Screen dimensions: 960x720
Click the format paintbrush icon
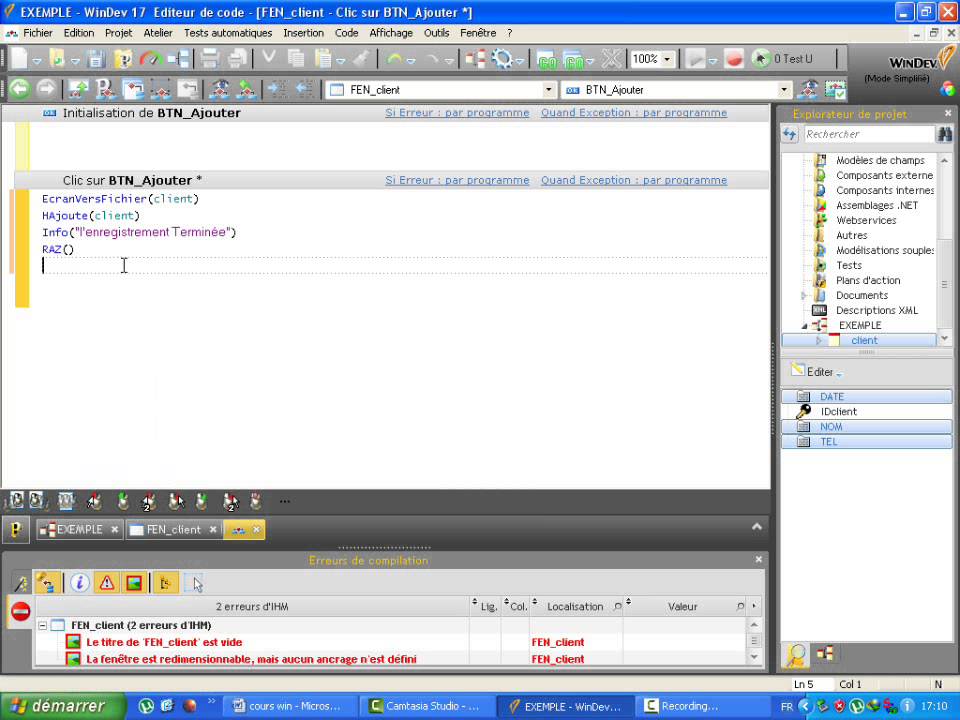coord(361,59)
